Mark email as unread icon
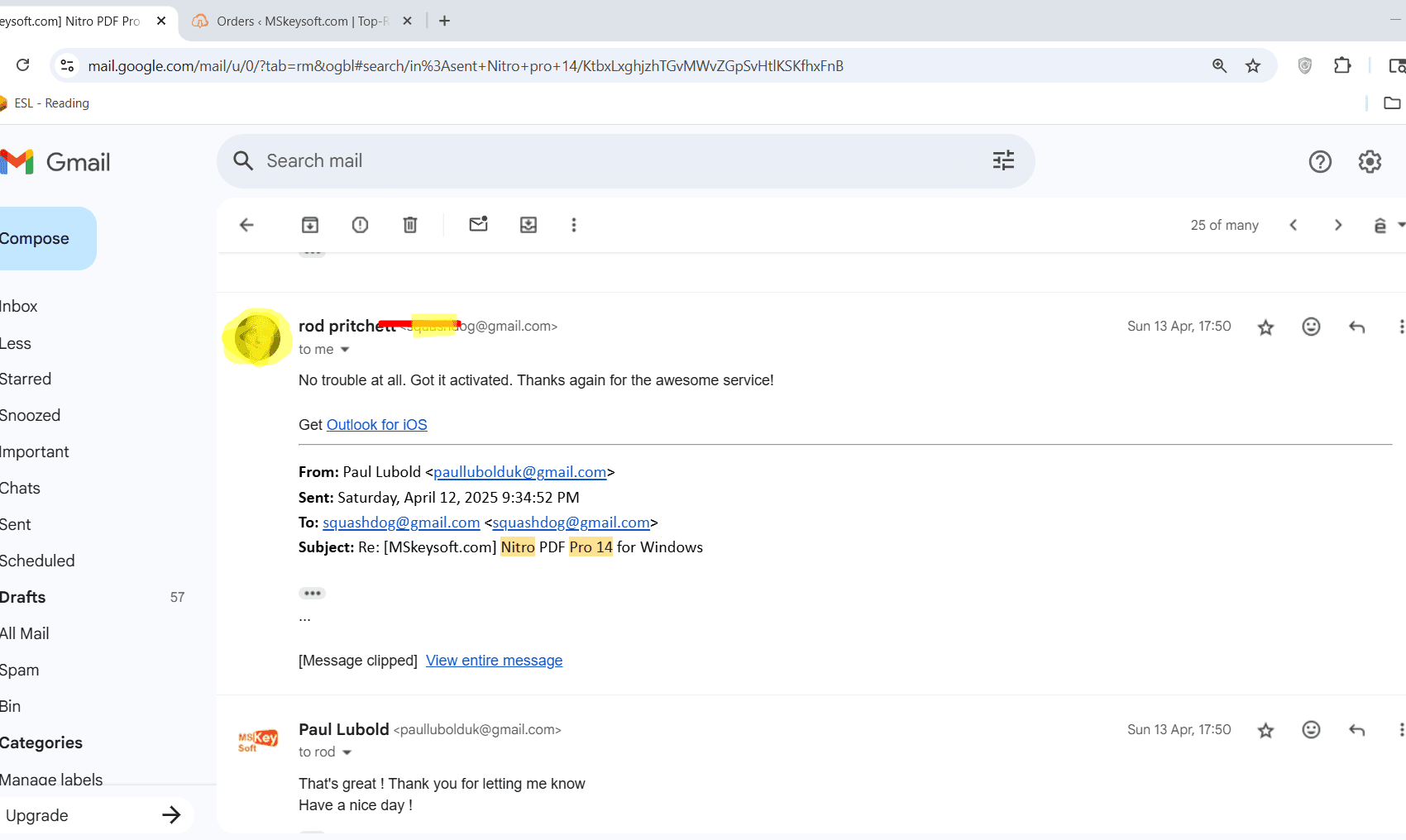 (x=478, y=224)
